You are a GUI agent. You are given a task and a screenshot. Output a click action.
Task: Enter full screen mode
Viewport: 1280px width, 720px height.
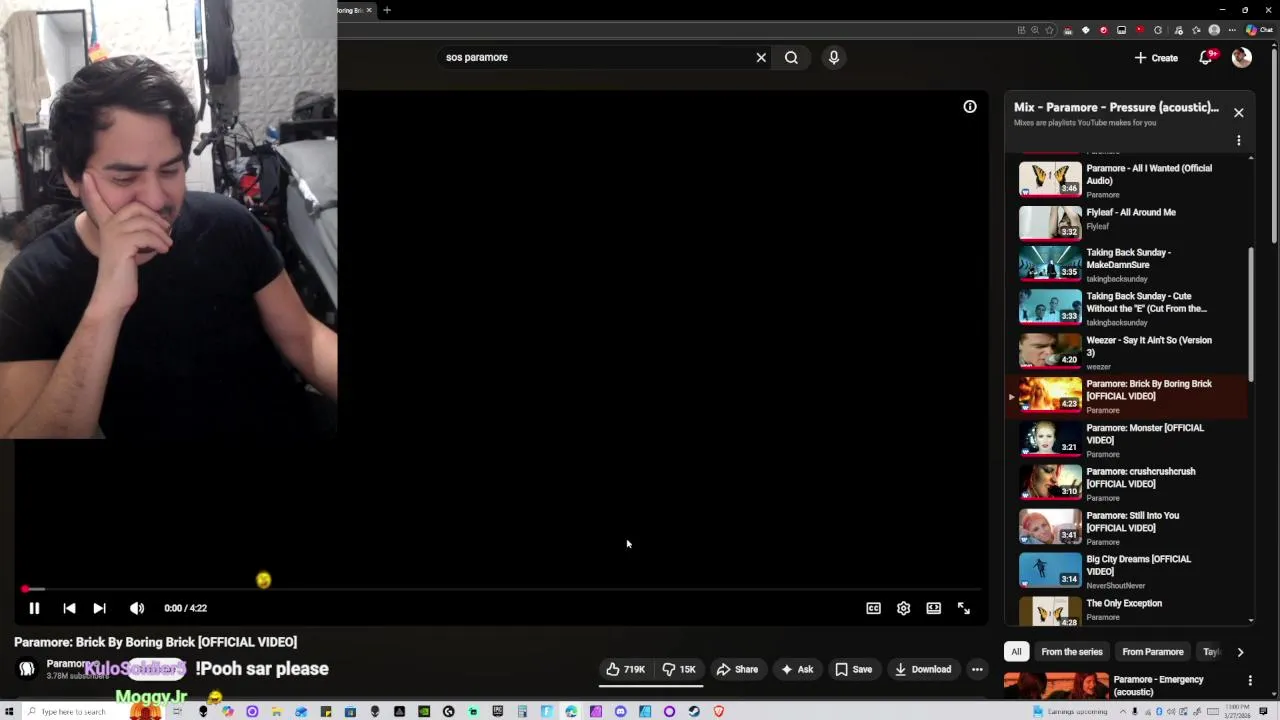point(963,608)
